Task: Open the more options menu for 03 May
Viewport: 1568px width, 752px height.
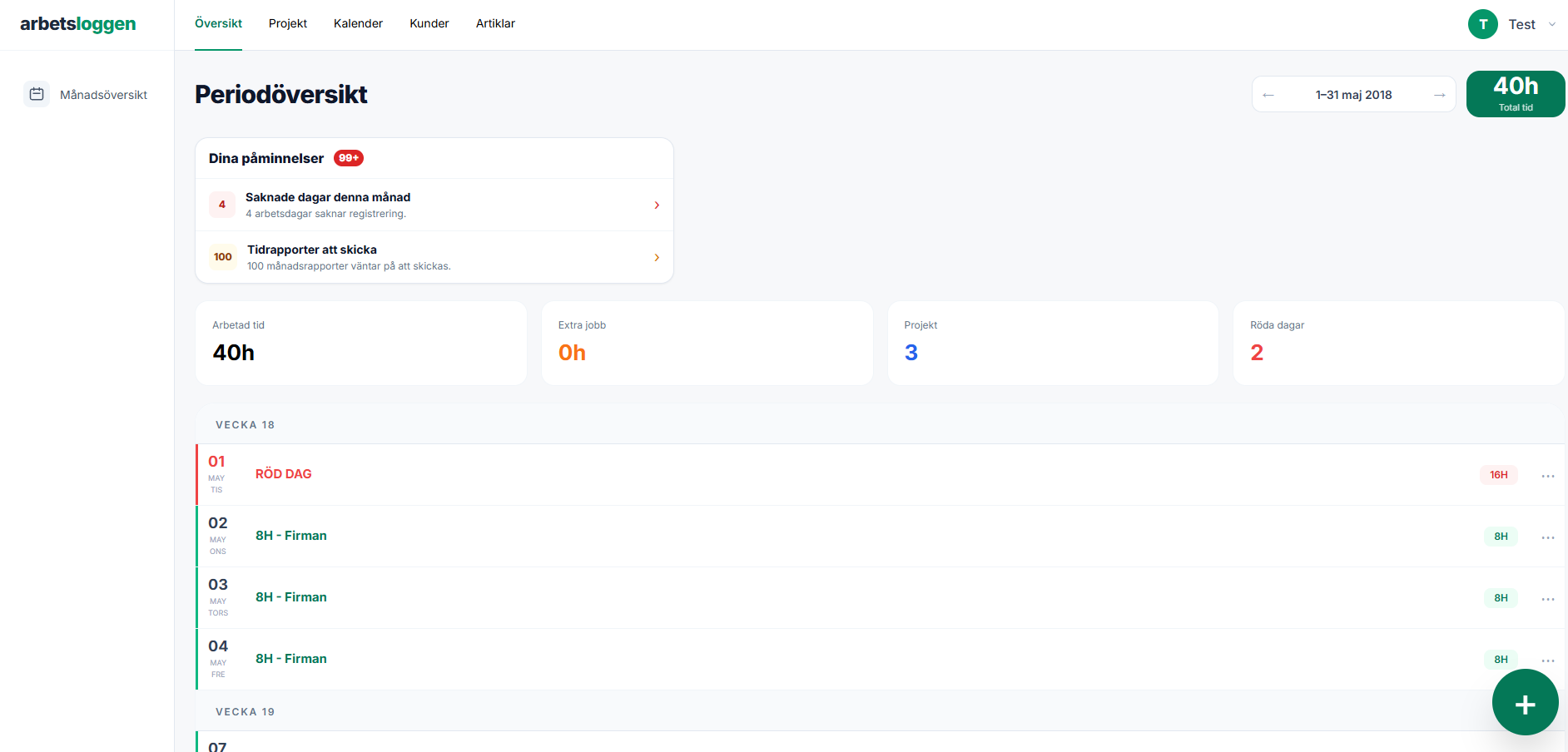Action: [1548, 599]
